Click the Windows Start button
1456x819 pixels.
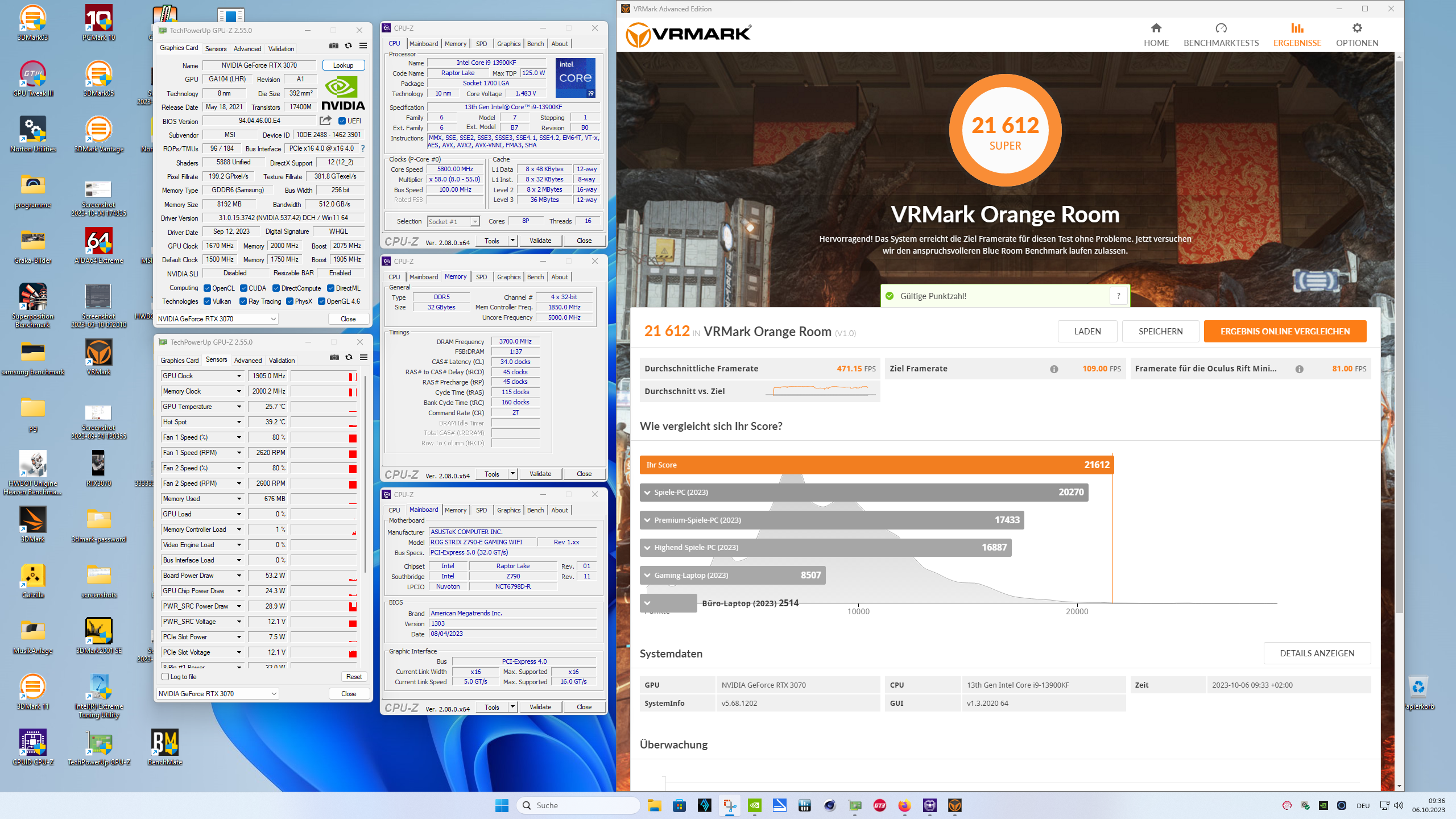[x=502, y=805]
